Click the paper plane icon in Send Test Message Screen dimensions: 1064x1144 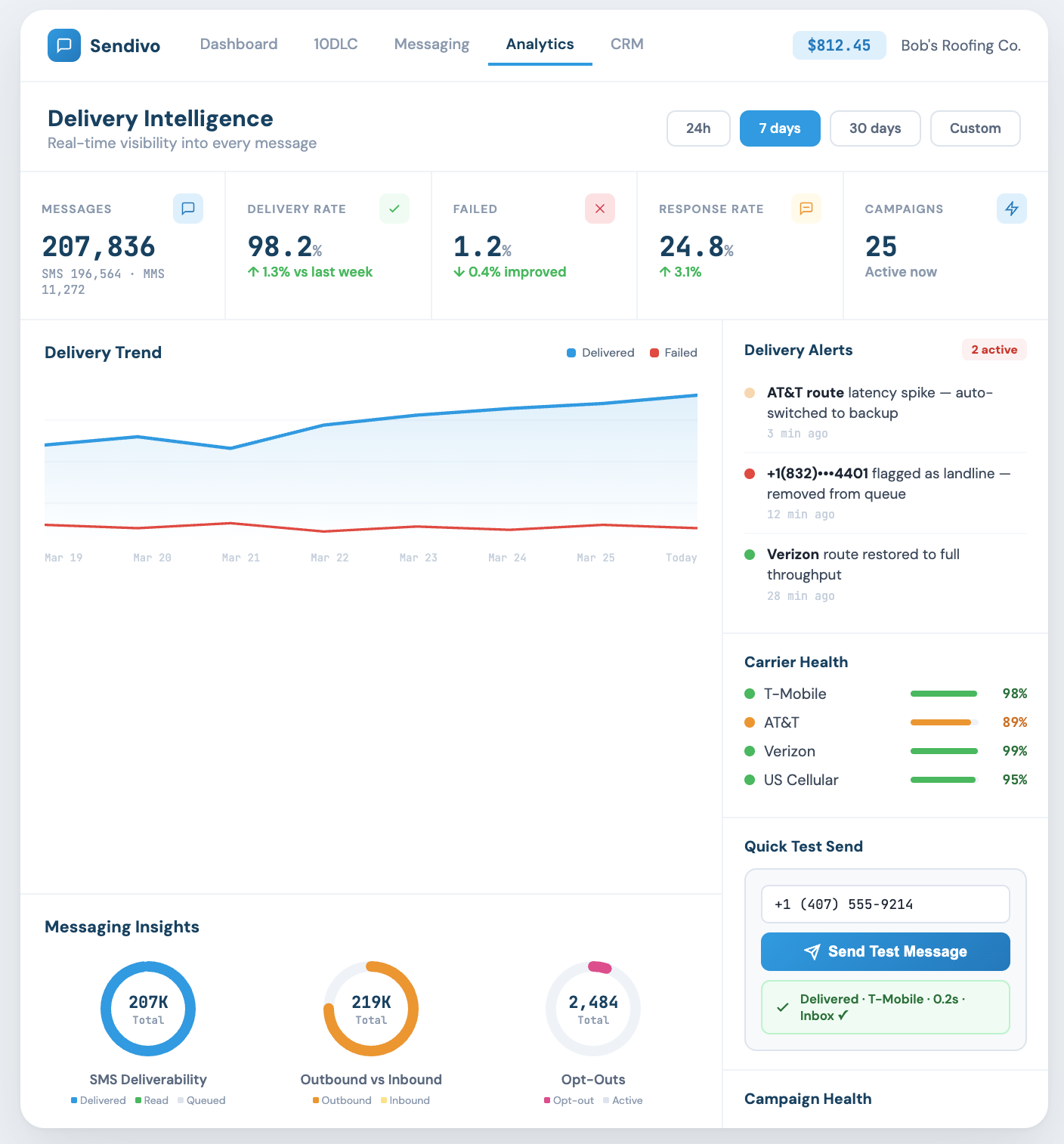[x=813, y=951]
